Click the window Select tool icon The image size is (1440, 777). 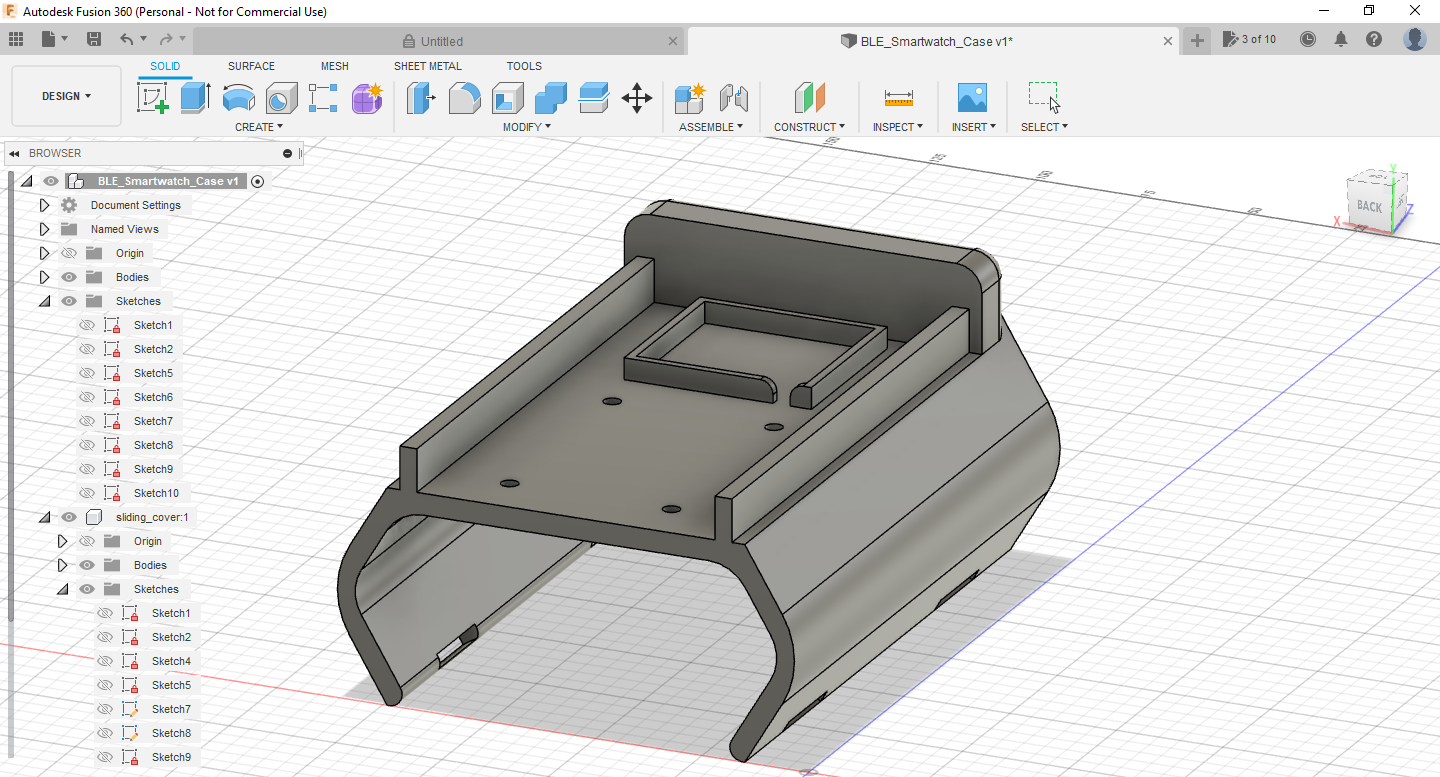click(1044, 98)
